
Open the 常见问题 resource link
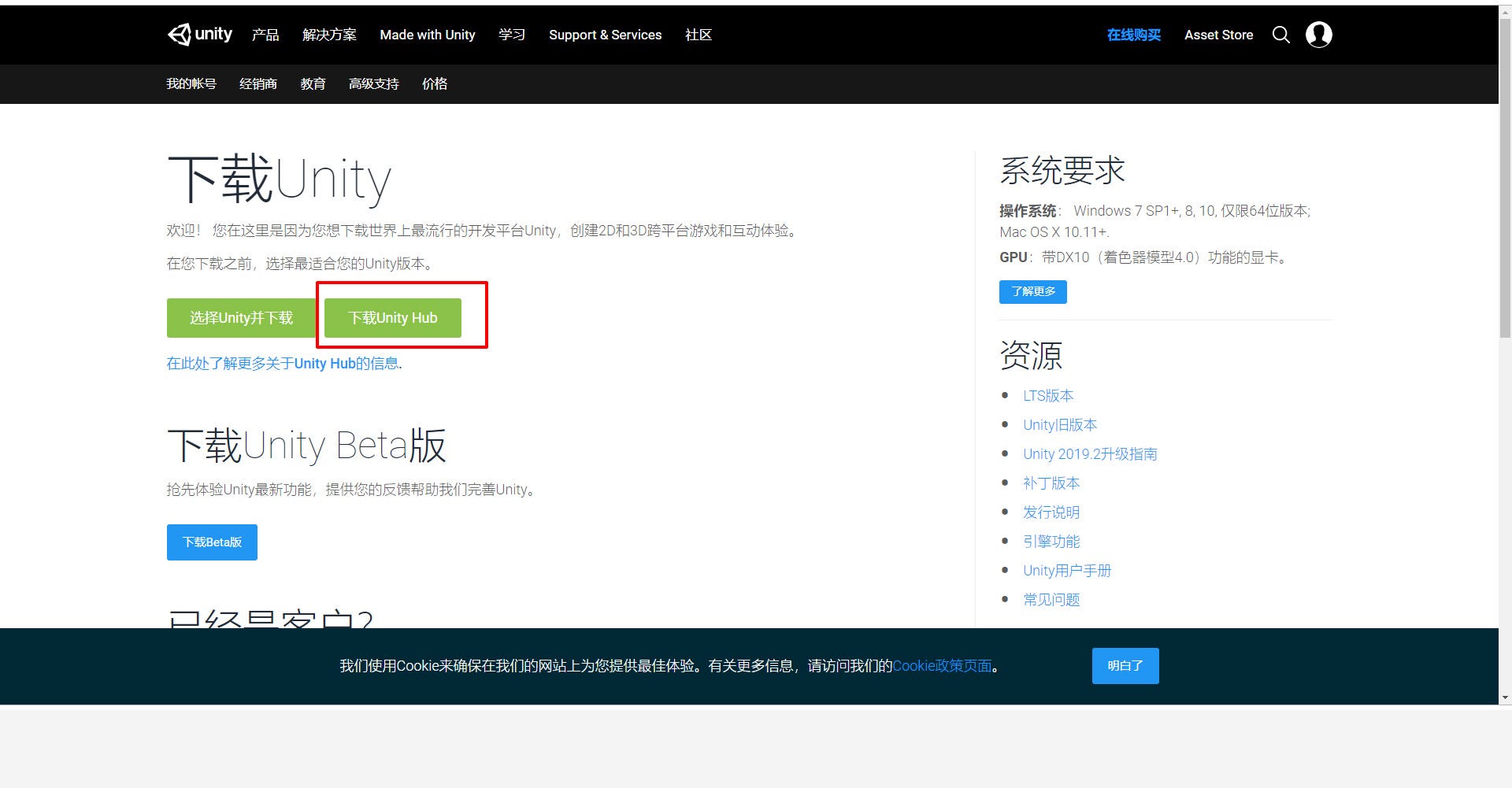(x=1051, y=600)
